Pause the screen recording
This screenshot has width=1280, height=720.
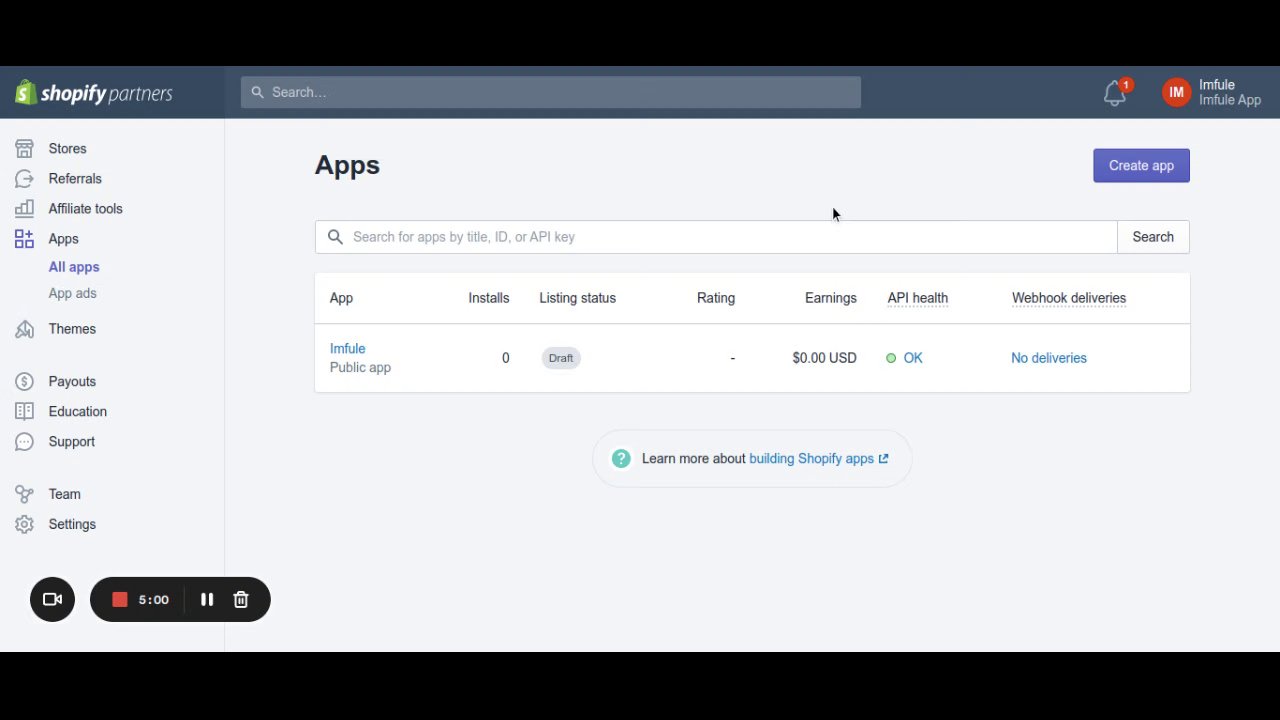207,600
